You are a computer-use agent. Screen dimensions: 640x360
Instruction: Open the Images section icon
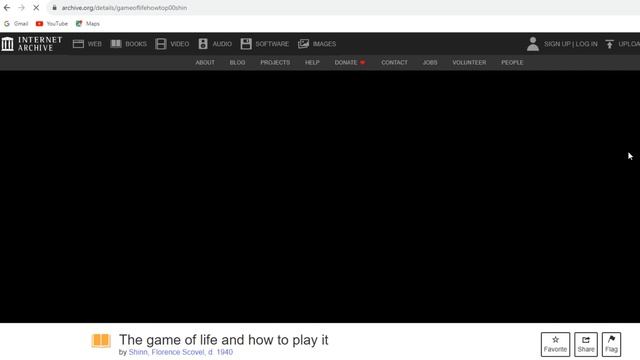click(303, 44)
